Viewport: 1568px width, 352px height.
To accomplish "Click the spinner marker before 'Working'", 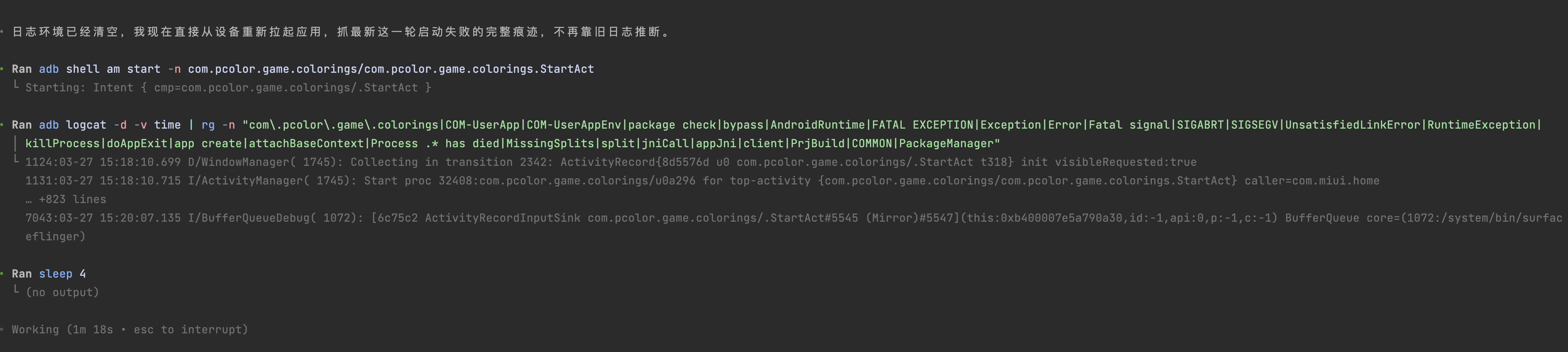I will (3, 330).
